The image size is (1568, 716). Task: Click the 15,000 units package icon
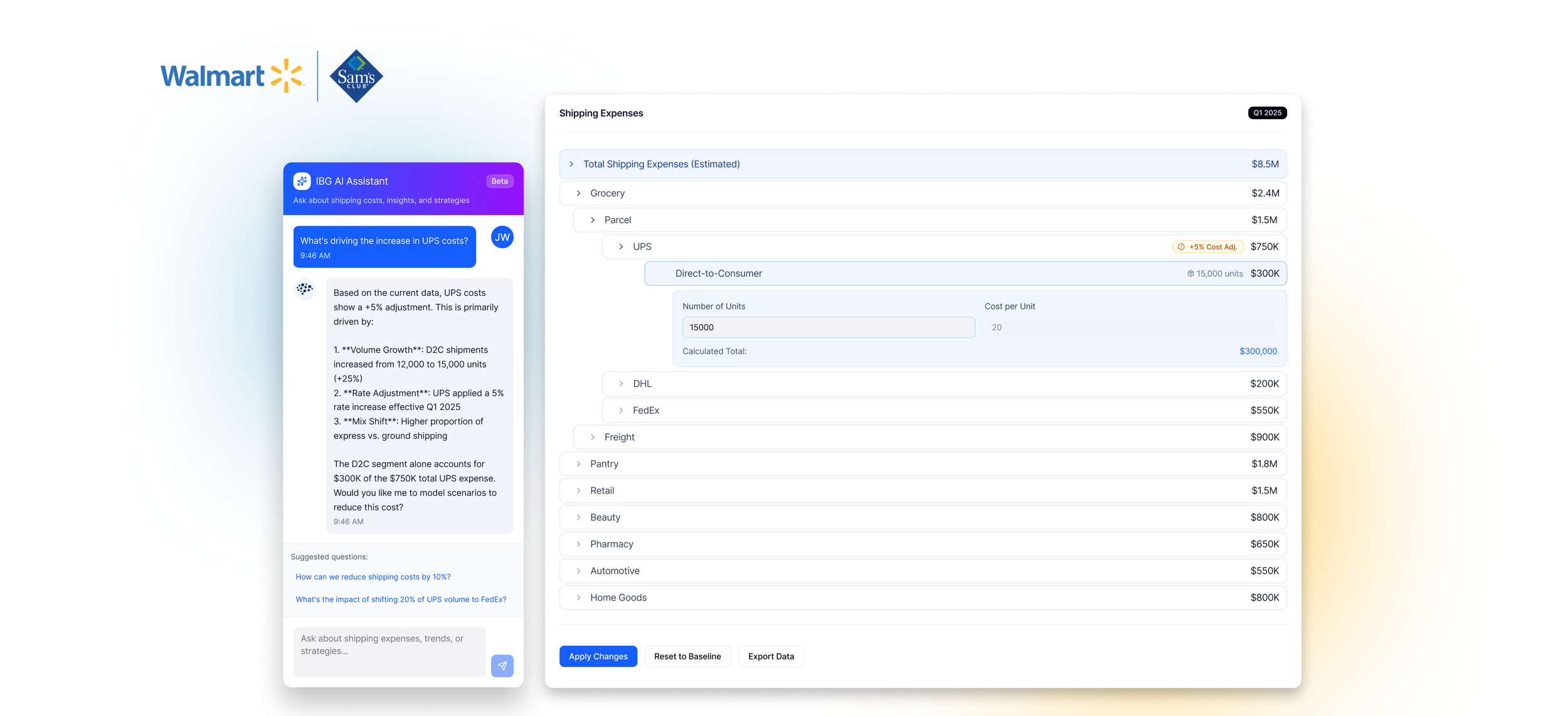(1190, 274)
